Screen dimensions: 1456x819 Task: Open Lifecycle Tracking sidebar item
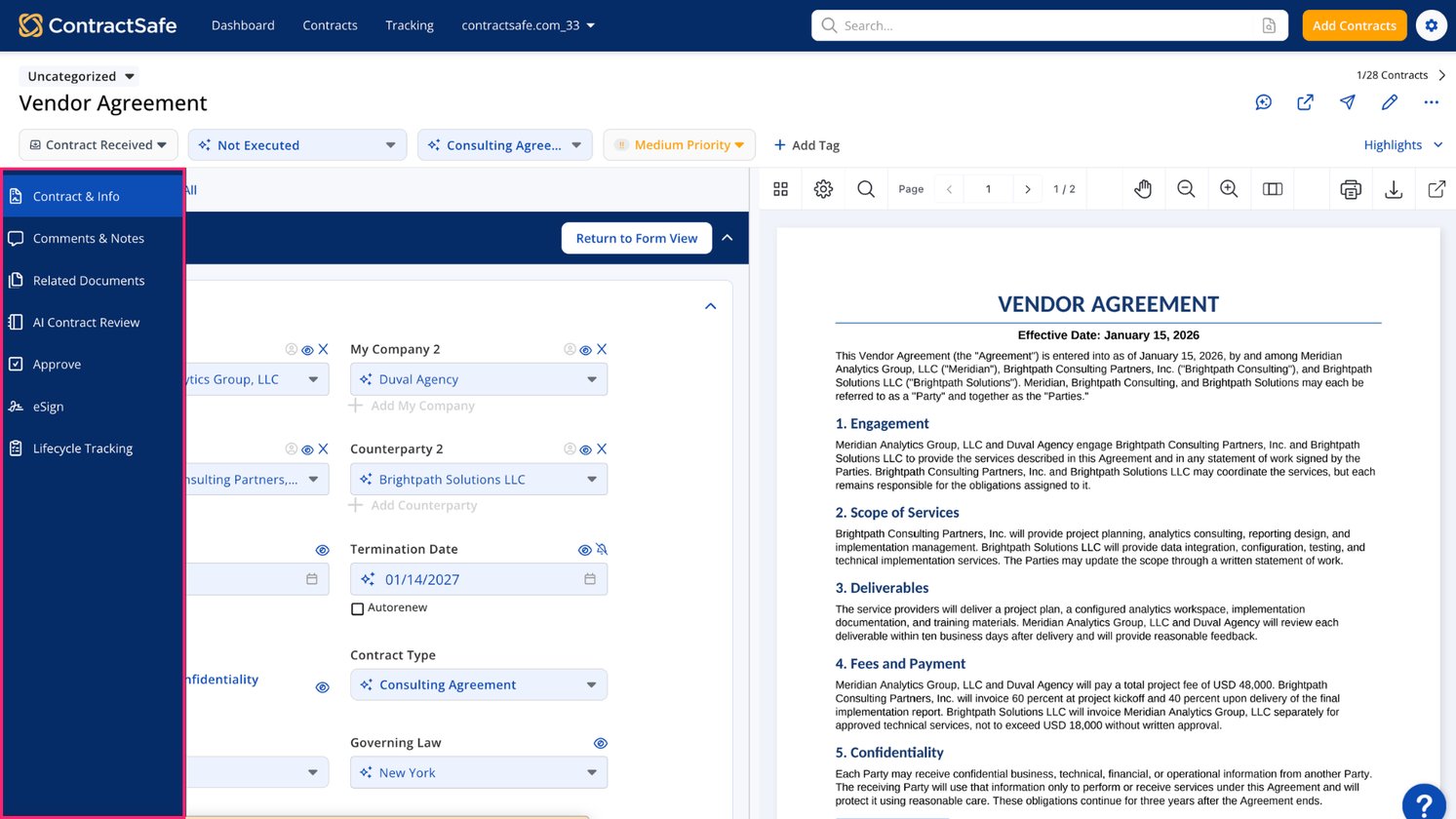(94, 448)
